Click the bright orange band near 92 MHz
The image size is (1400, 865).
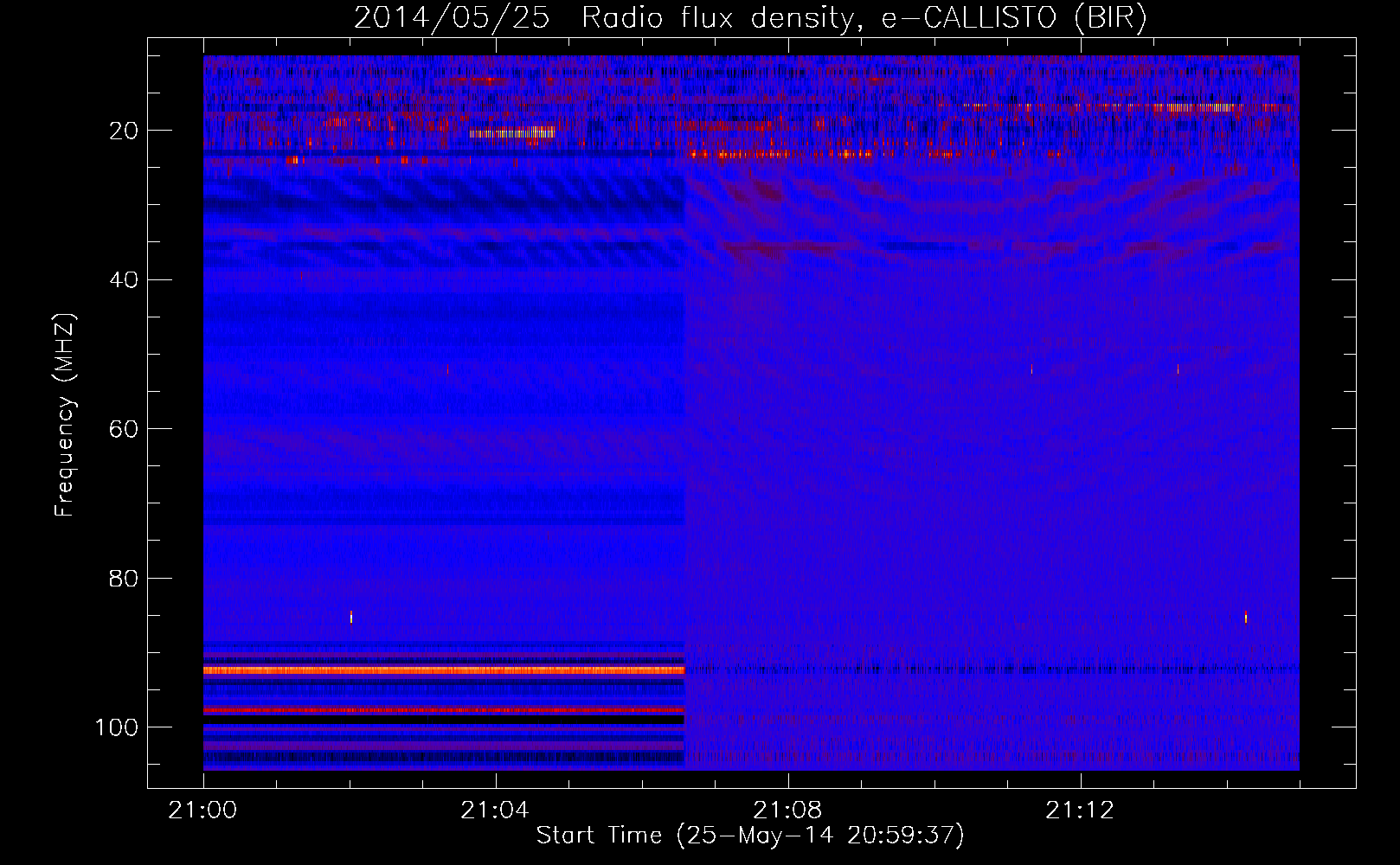coord(444,670)
